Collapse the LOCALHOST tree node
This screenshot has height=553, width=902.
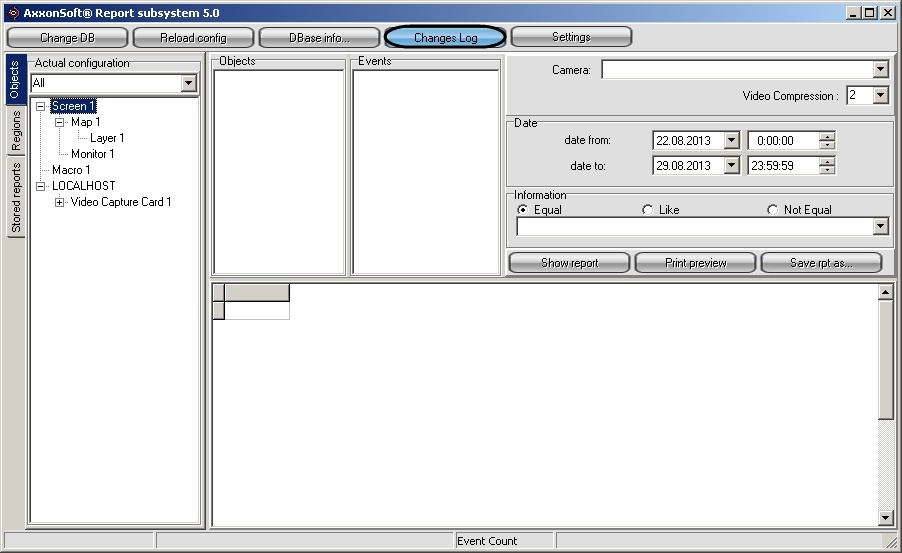click(x=40, y=186)
